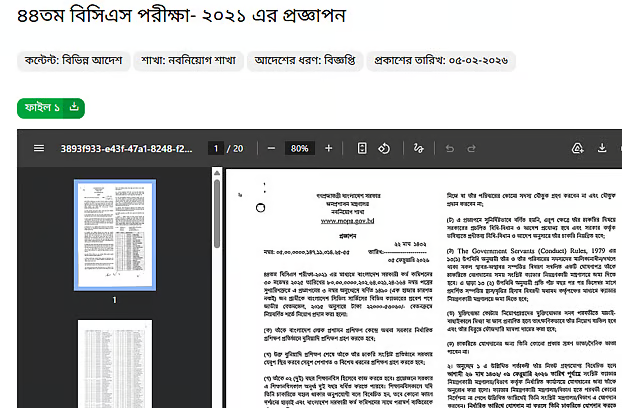The image size is (622, 408).
Task: Rotate the document counterclockwise
Action: [385, 148]
